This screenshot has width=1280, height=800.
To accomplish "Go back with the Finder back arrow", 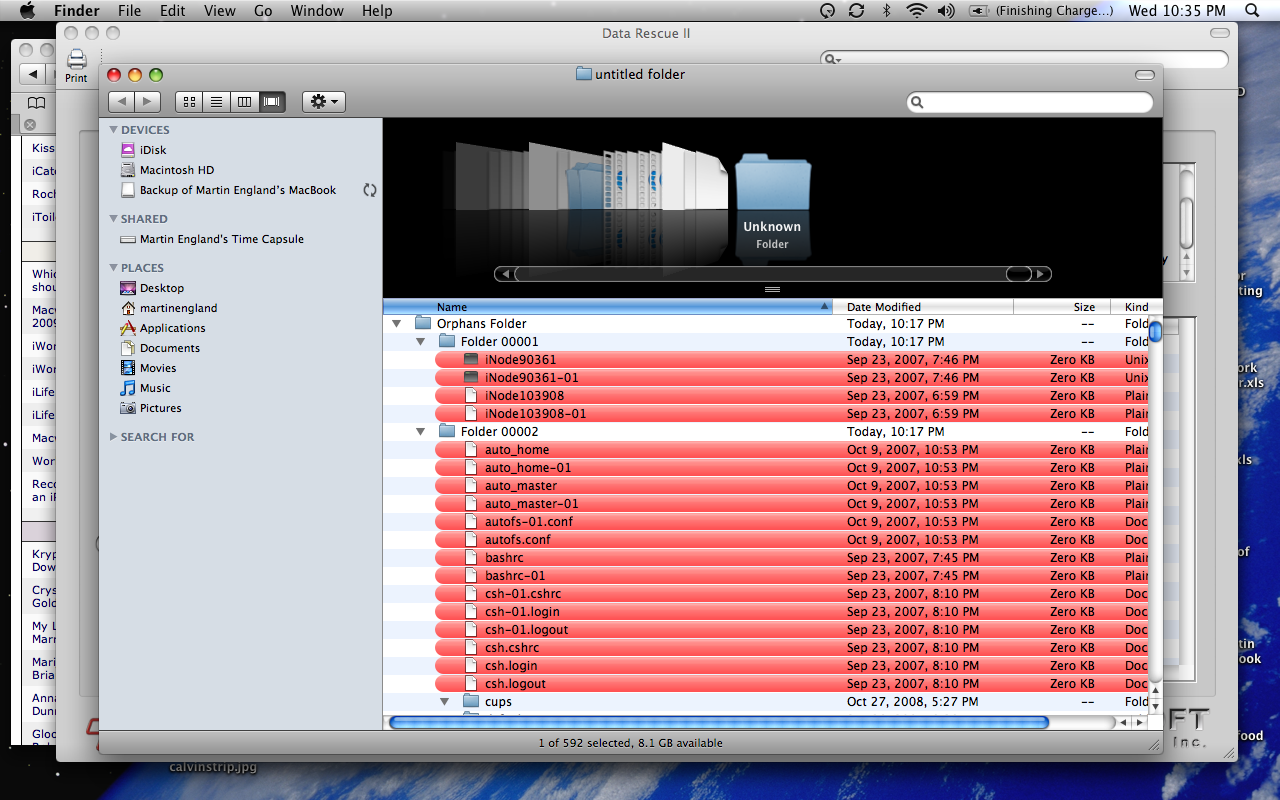I will coord(122,101).
